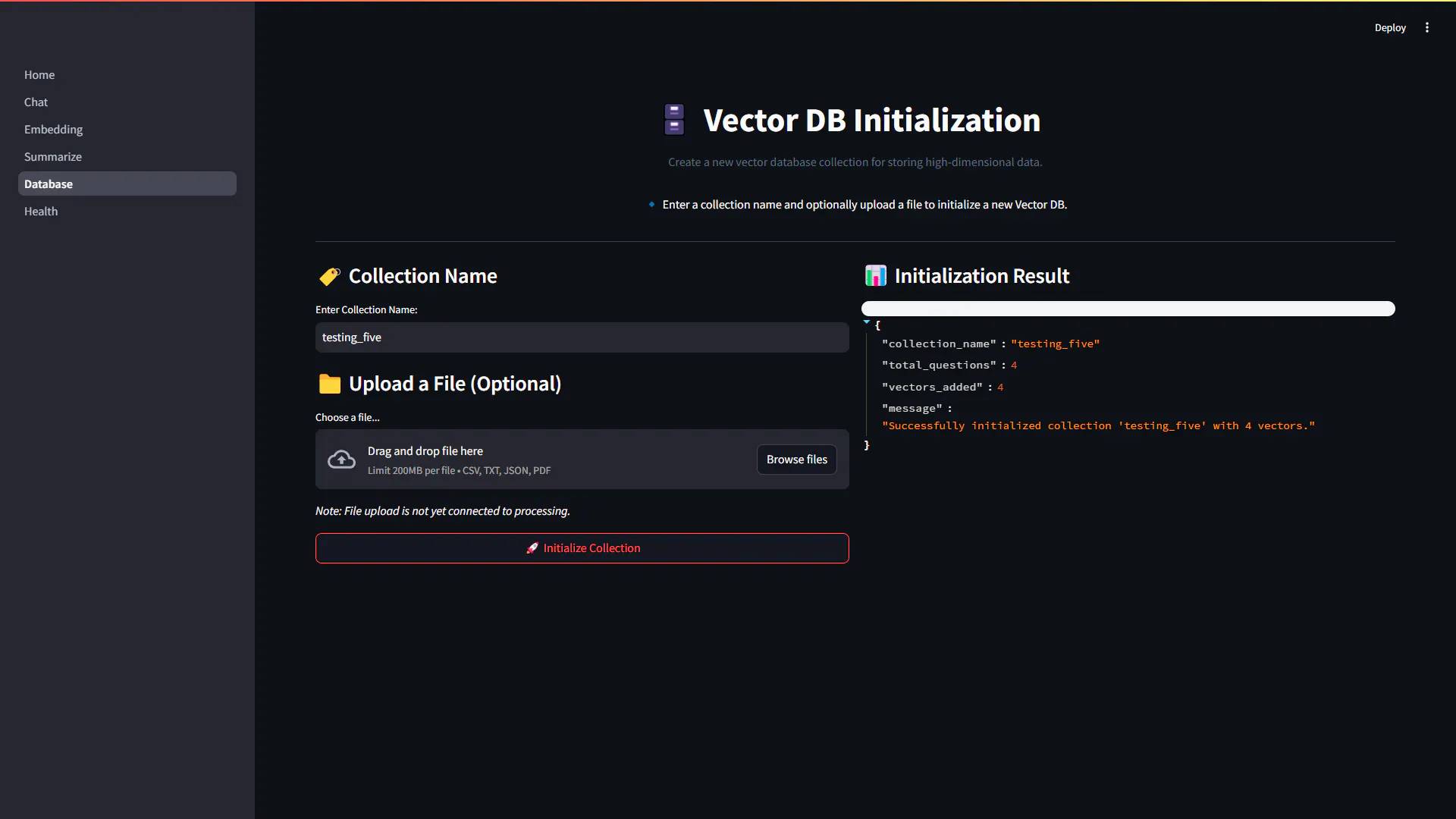This screenshot has height=819, width=1456.
Task: Click the bar chart icon by Initialization Result
Action: tap(876, 276)
